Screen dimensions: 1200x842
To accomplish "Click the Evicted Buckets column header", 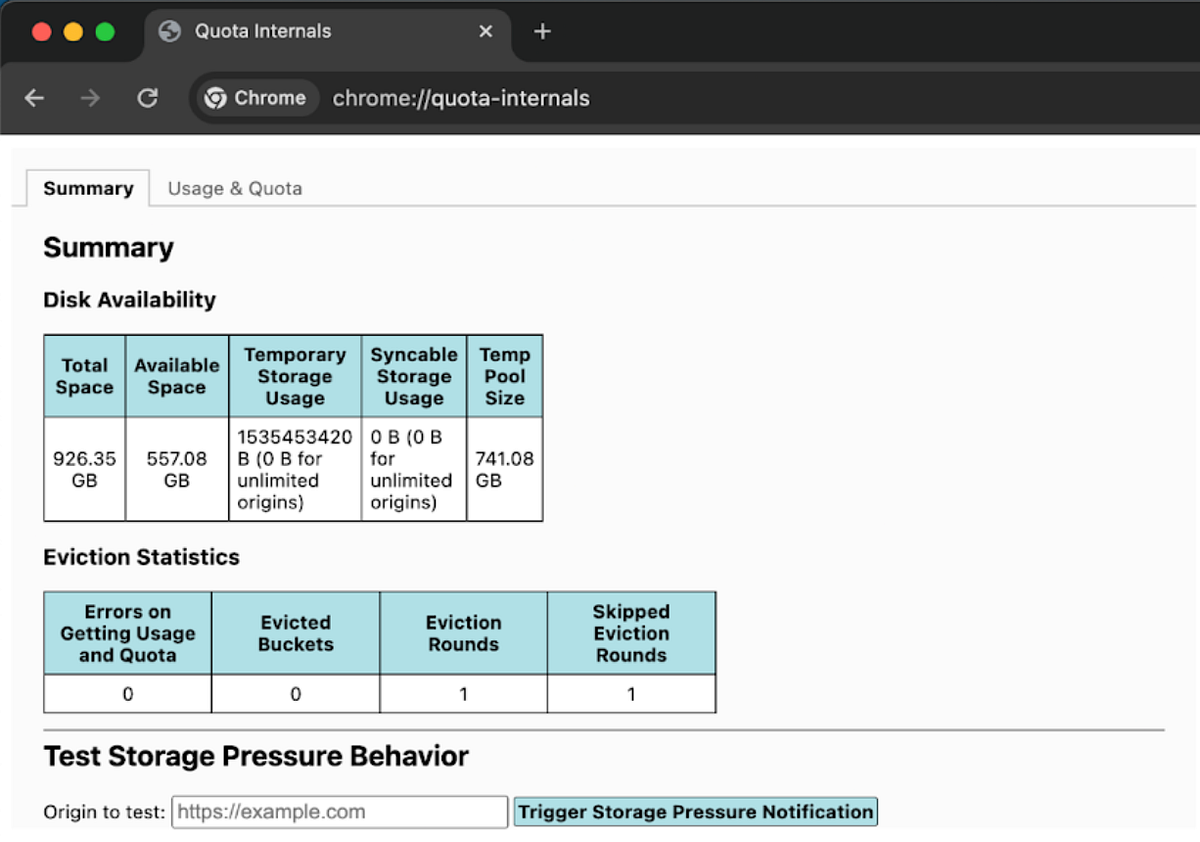I will tap(296, 632).
